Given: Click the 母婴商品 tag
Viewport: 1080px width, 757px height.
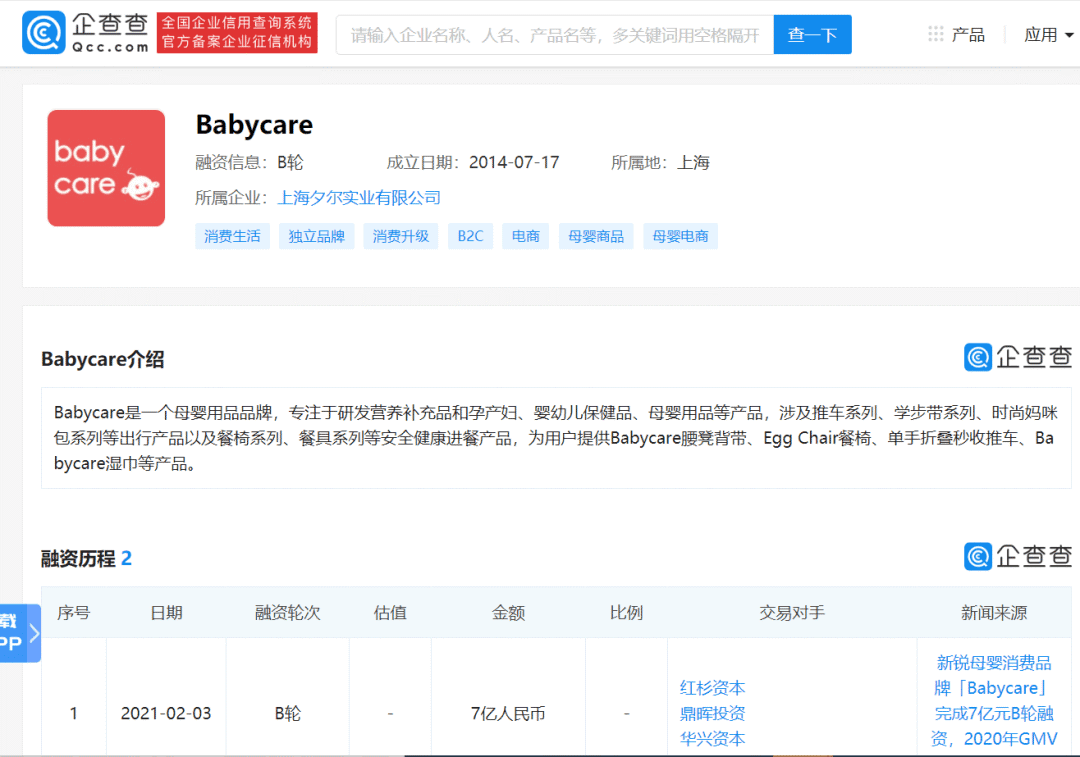Looking at the screenshot, I should pos(596,237).
